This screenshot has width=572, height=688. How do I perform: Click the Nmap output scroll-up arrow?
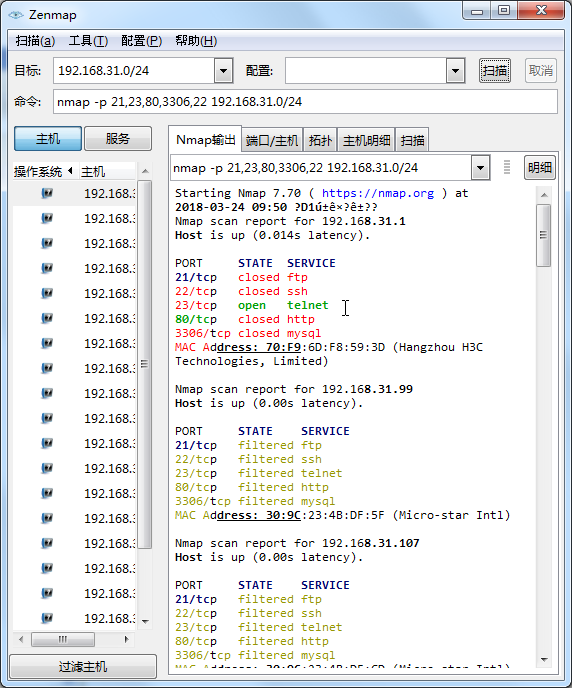tap(544, 195)
